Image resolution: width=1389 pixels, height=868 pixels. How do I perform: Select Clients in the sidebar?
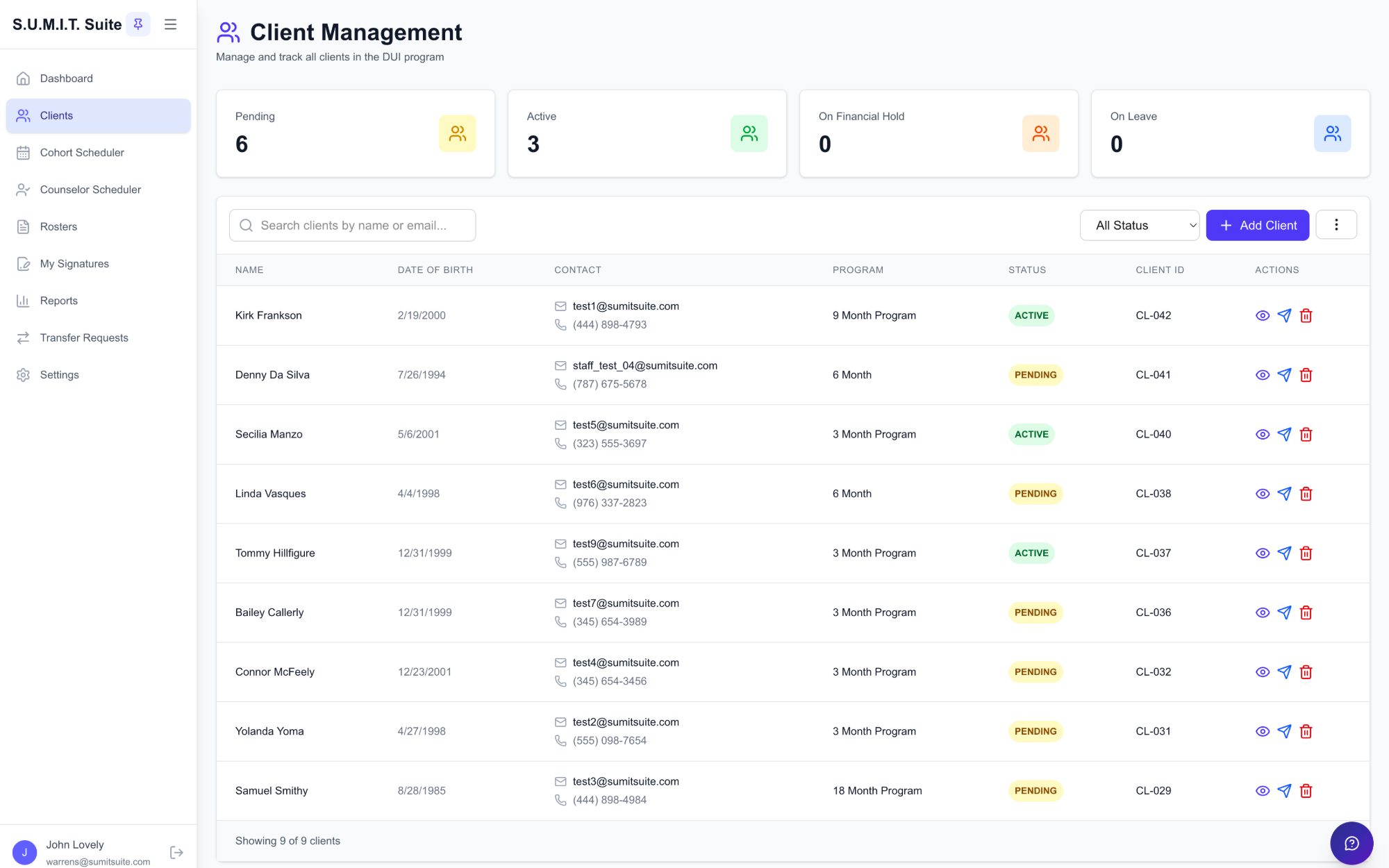pos(98,115)
